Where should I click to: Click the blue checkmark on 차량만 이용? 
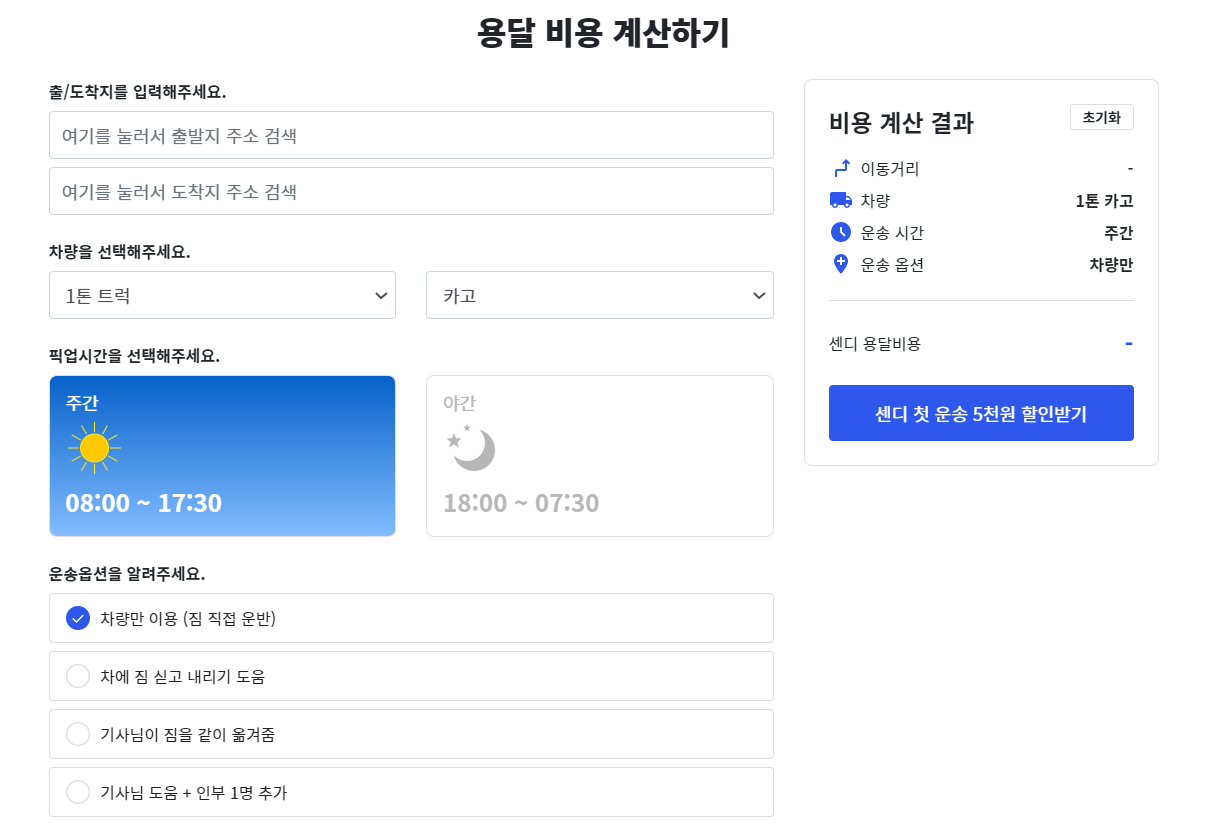coord(78,617)
